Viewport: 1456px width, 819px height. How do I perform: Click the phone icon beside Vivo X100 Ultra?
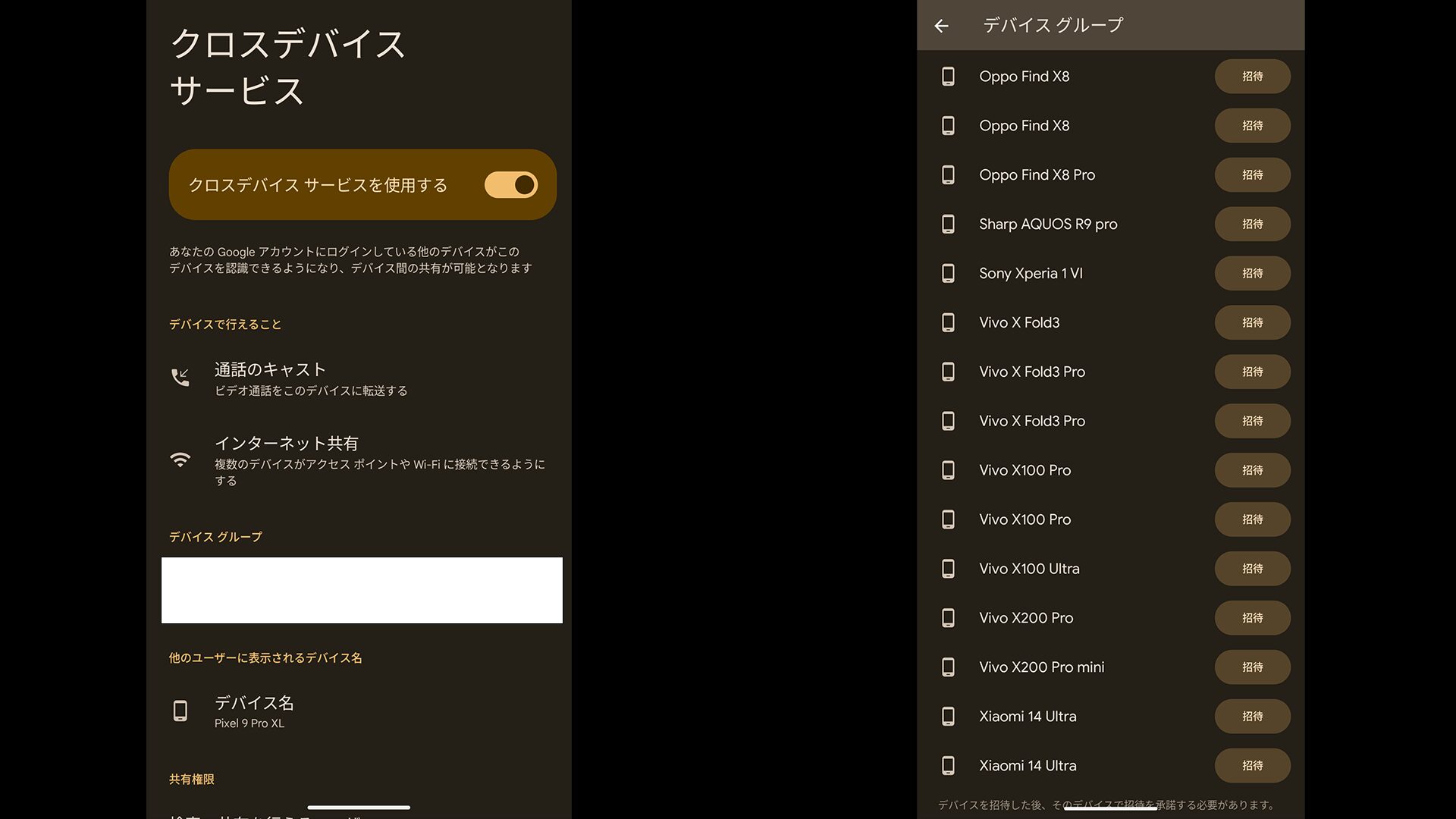point(948,569)
